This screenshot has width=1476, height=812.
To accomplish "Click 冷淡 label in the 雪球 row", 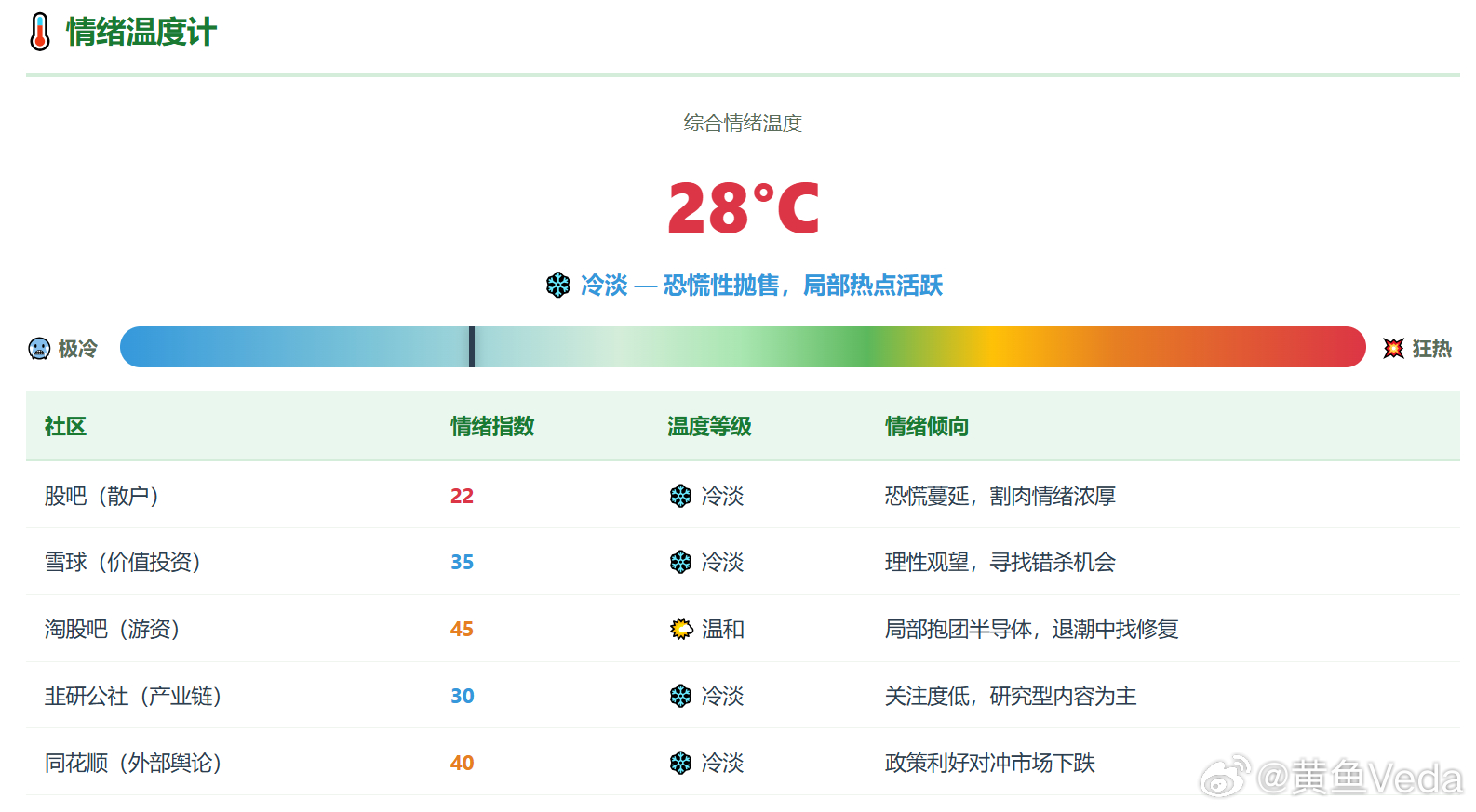I will click(x=723, y=563).
